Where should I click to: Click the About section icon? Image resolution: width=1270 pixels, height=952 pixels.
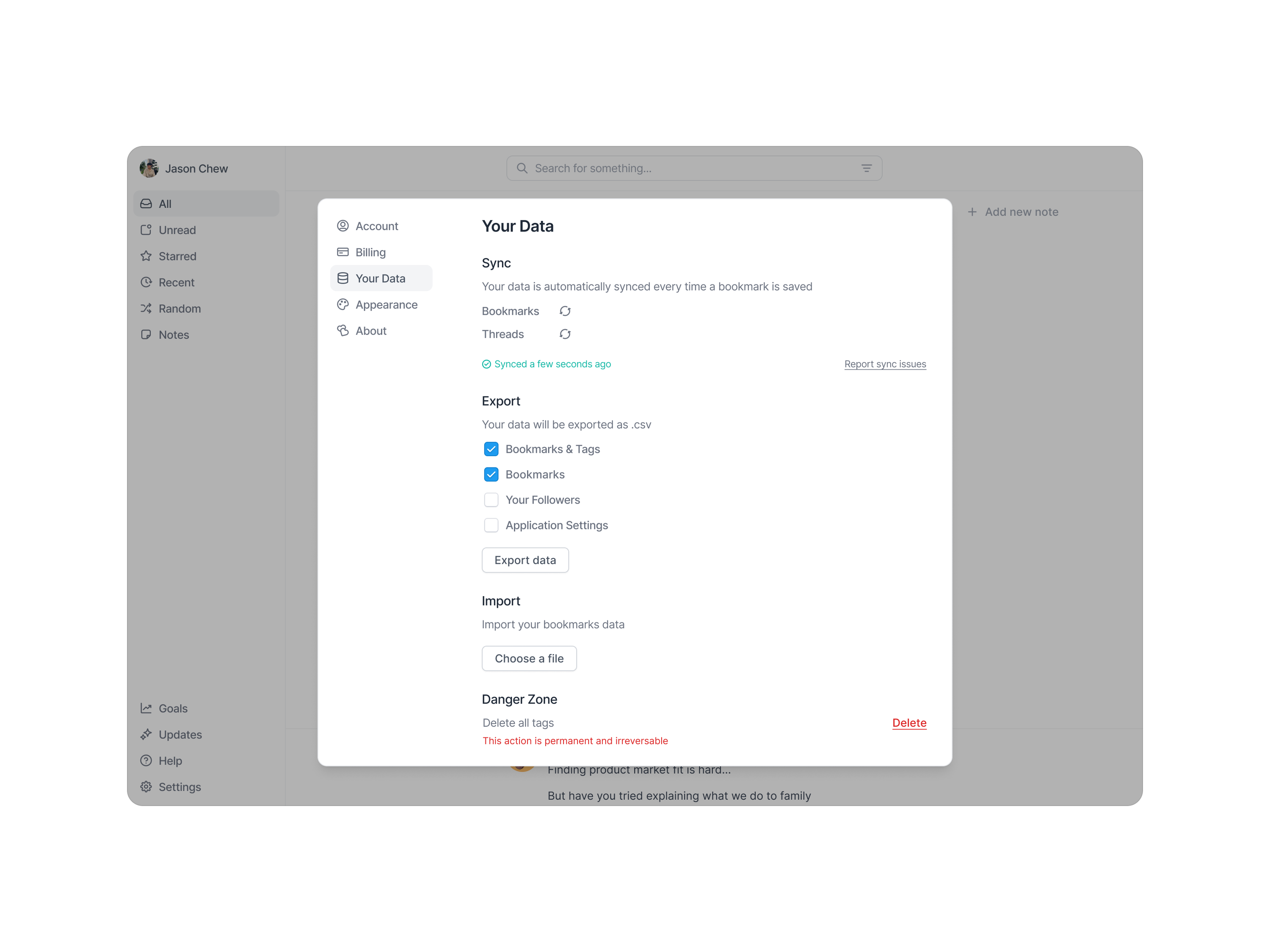pyautogui.click(x=343, y=330)
